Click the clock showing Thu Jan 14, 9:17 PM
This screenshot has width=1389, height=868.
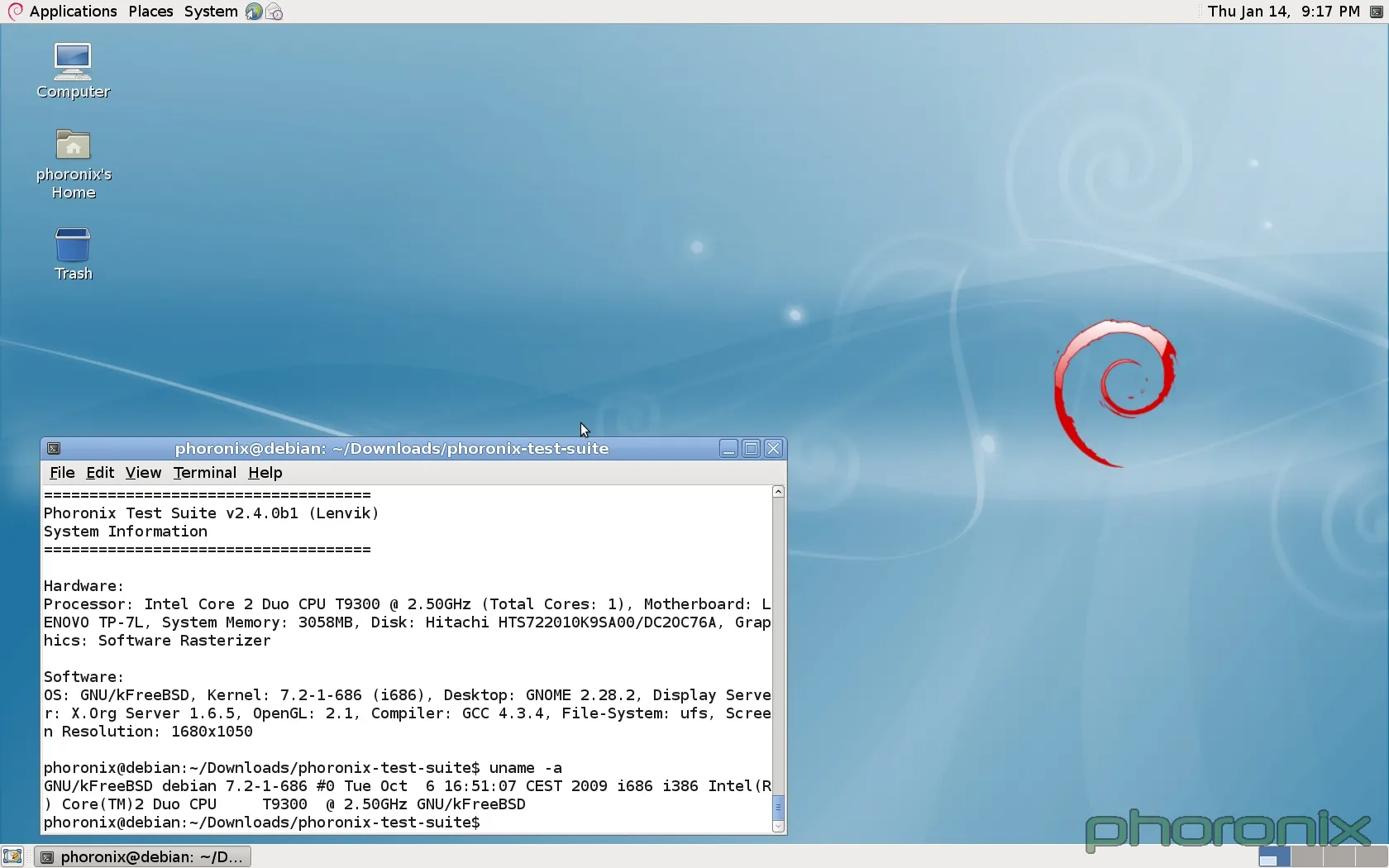[x=1283, y=12]
